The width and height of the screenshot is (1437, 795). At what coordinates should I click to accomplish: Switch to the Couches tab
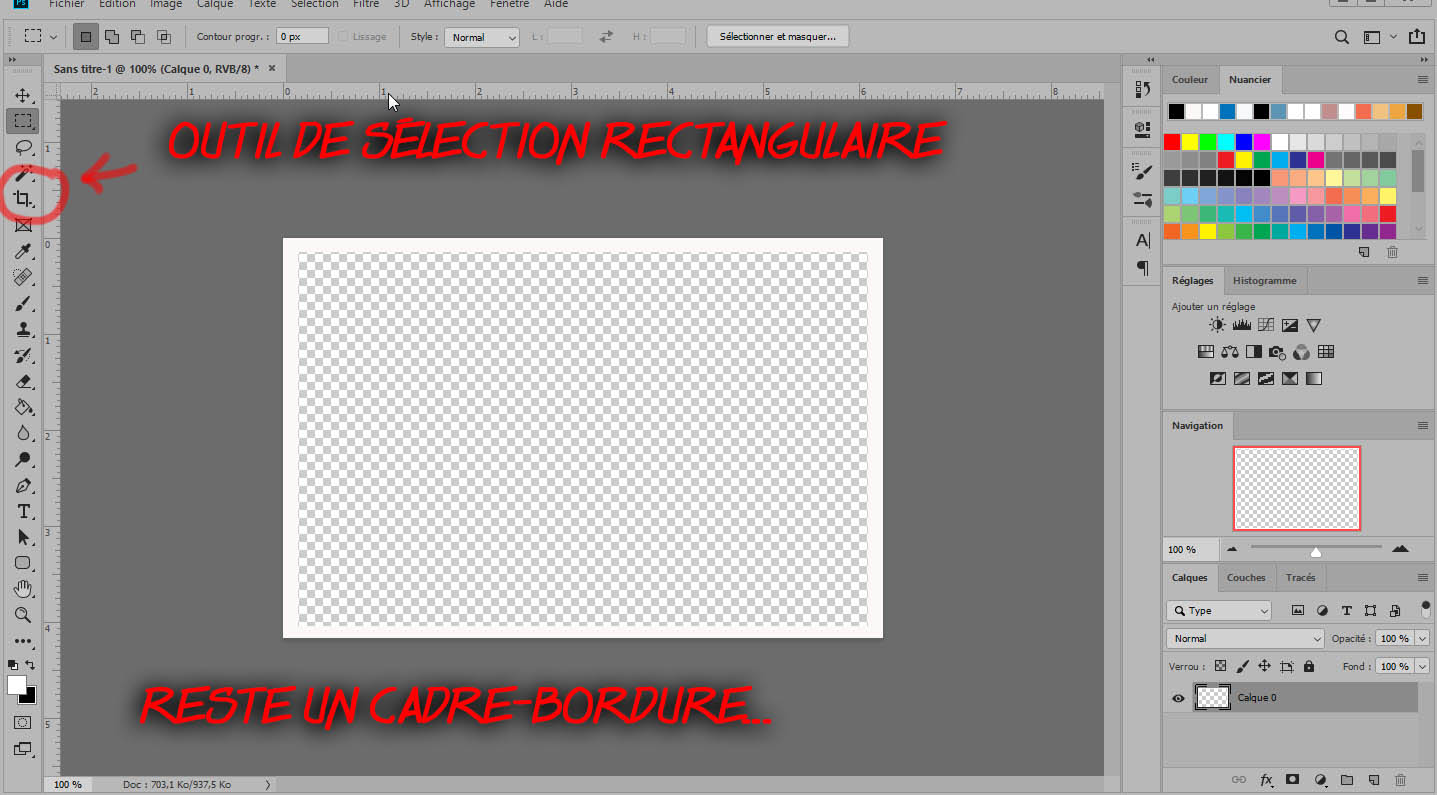tap(1246, 578)
